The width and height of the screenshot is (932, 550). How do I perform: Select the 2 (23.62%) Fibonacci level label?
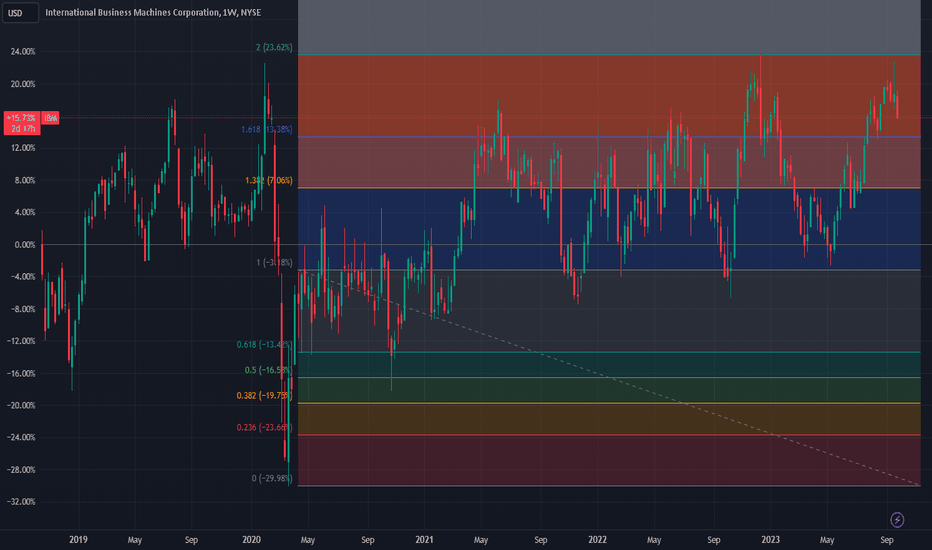coord(274,48)
